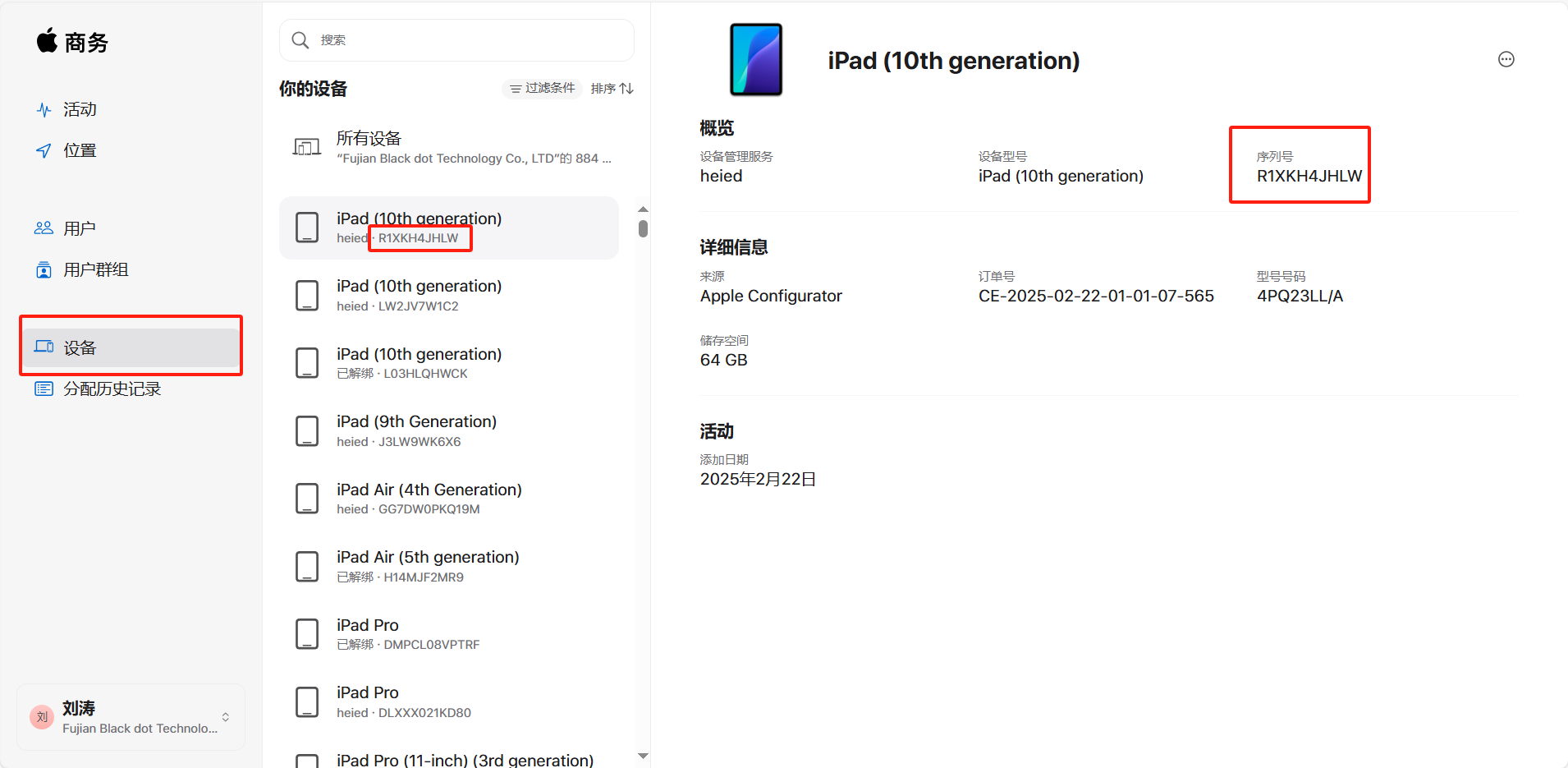Expand the 刘涛 account switcher chevron

(x=226, y=717)
